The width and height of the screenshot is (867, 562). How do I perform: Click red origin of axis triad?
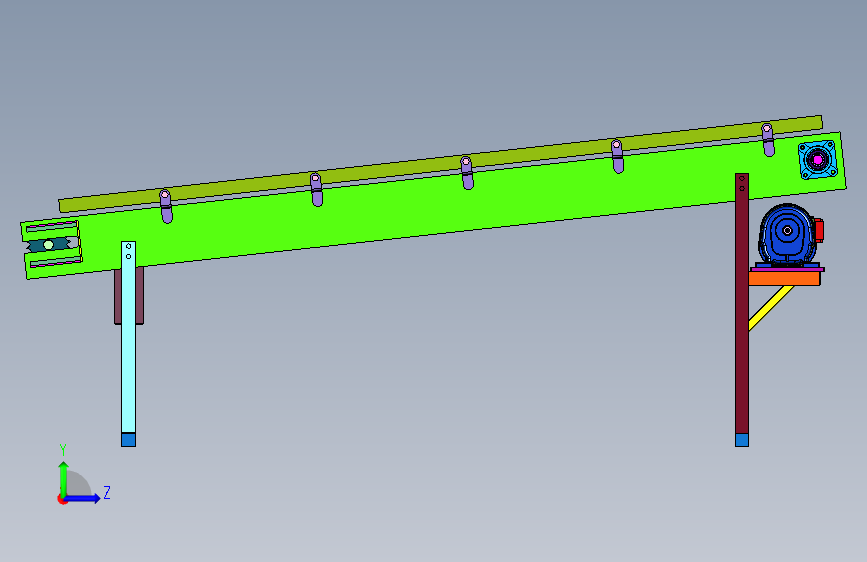point(62,499)
